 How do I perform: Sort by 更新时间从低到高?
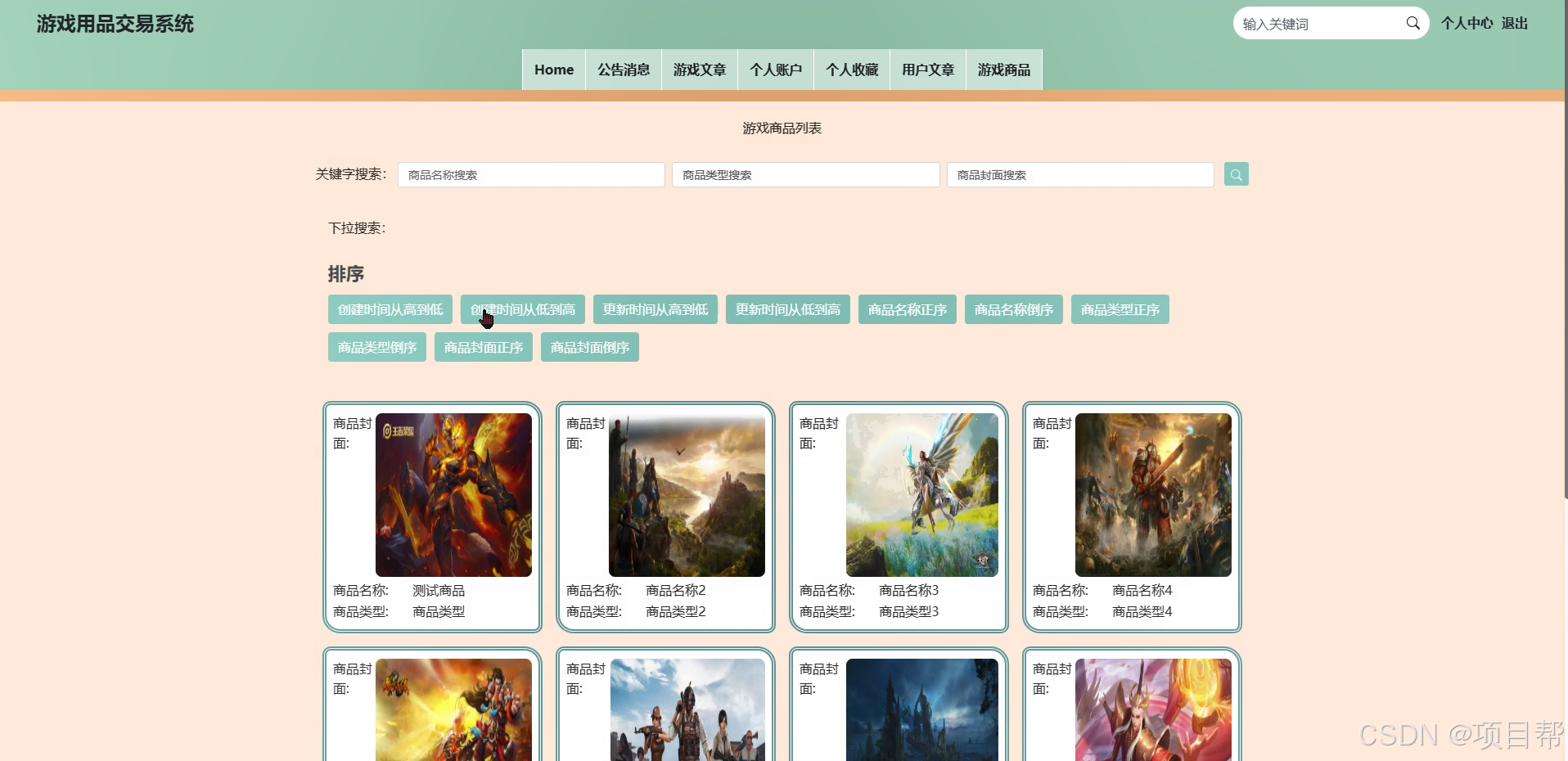[788, 309]
